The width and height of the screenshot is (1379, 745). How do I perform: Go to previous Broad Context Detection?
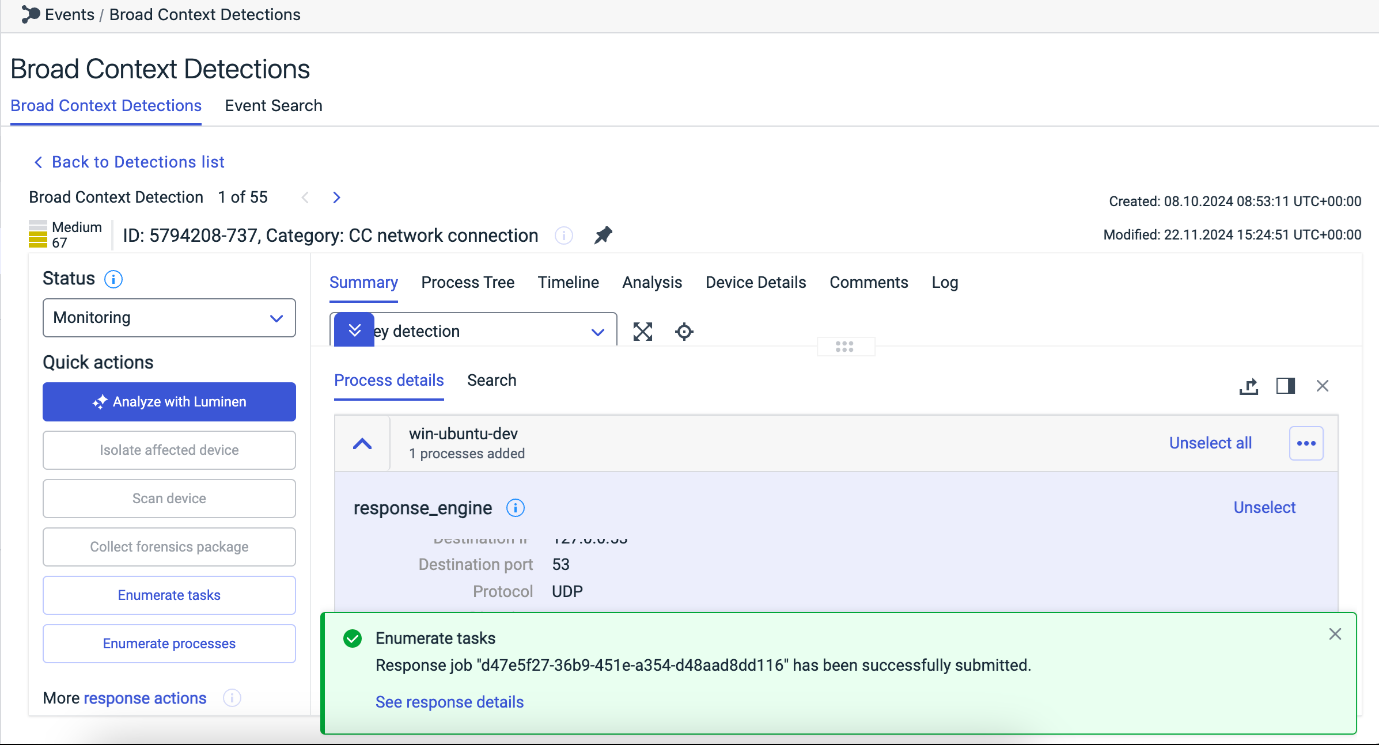[x=305, y=198]
